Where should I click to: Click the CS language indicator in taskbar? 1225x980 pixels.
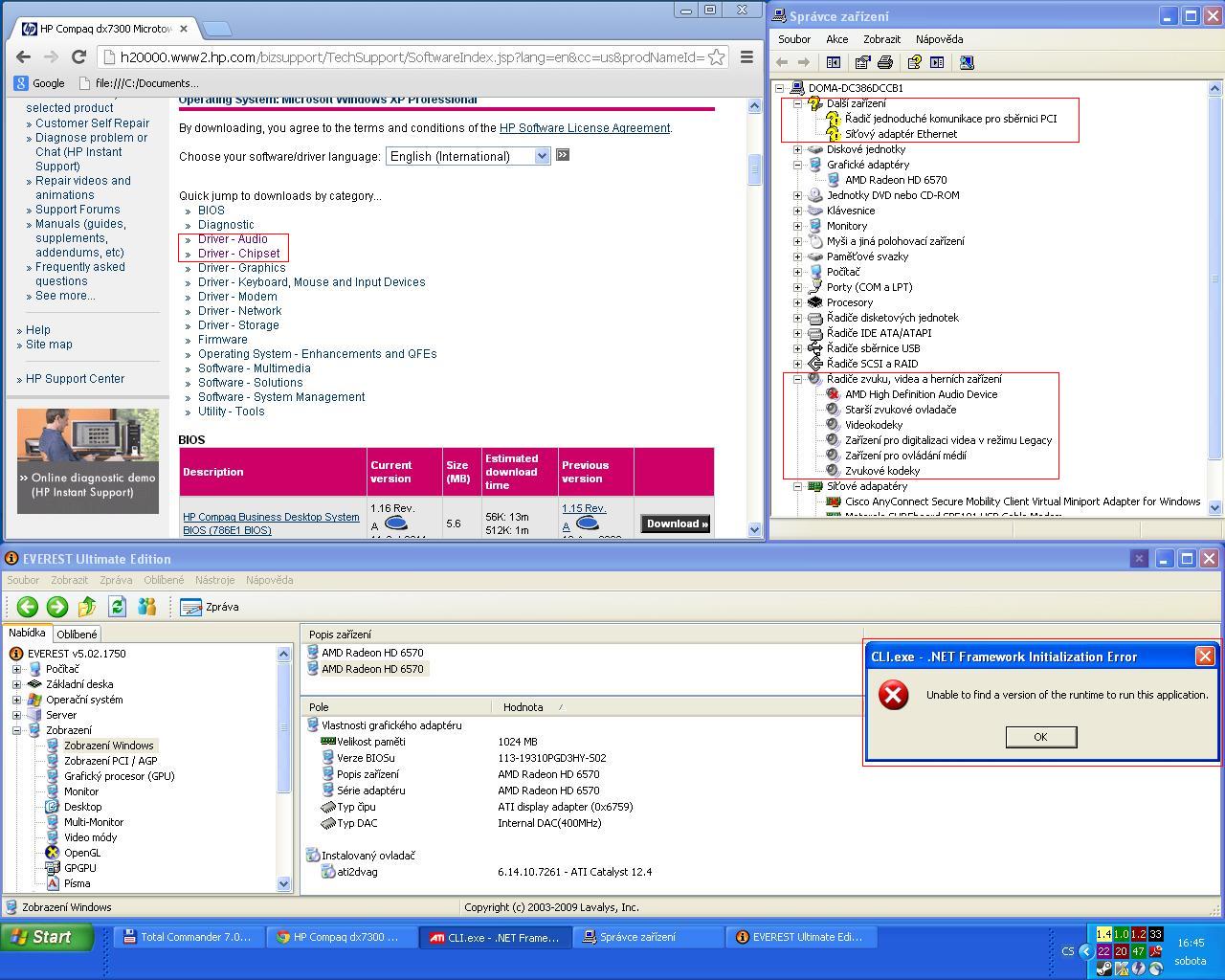[1068, 951]
